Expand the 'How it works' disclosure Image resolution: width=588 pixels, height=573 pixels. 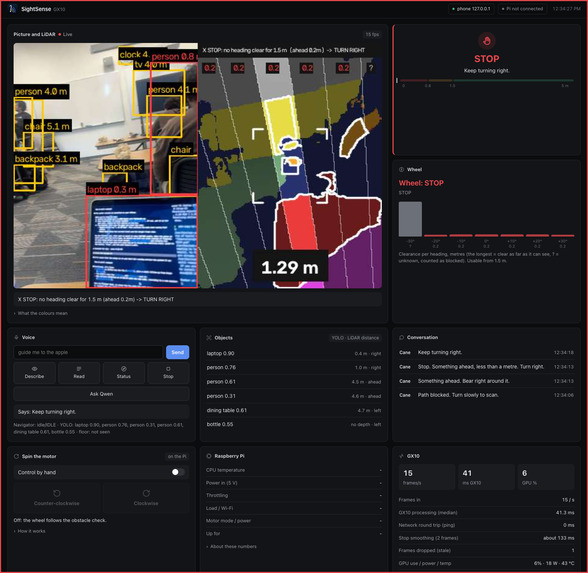(x=30, y=531)
